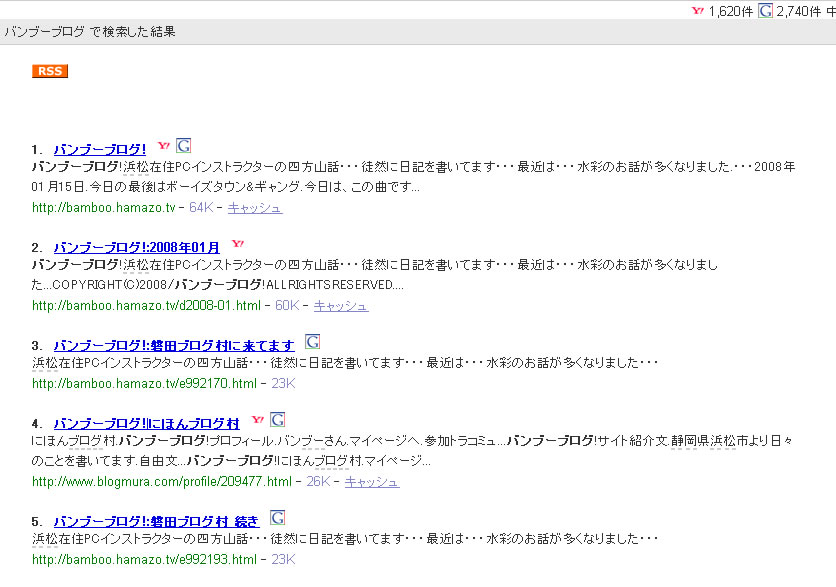Click the Yahoo icon beside the 1,620件 count
Screen dimensions: 836x587
click(697, 11)
